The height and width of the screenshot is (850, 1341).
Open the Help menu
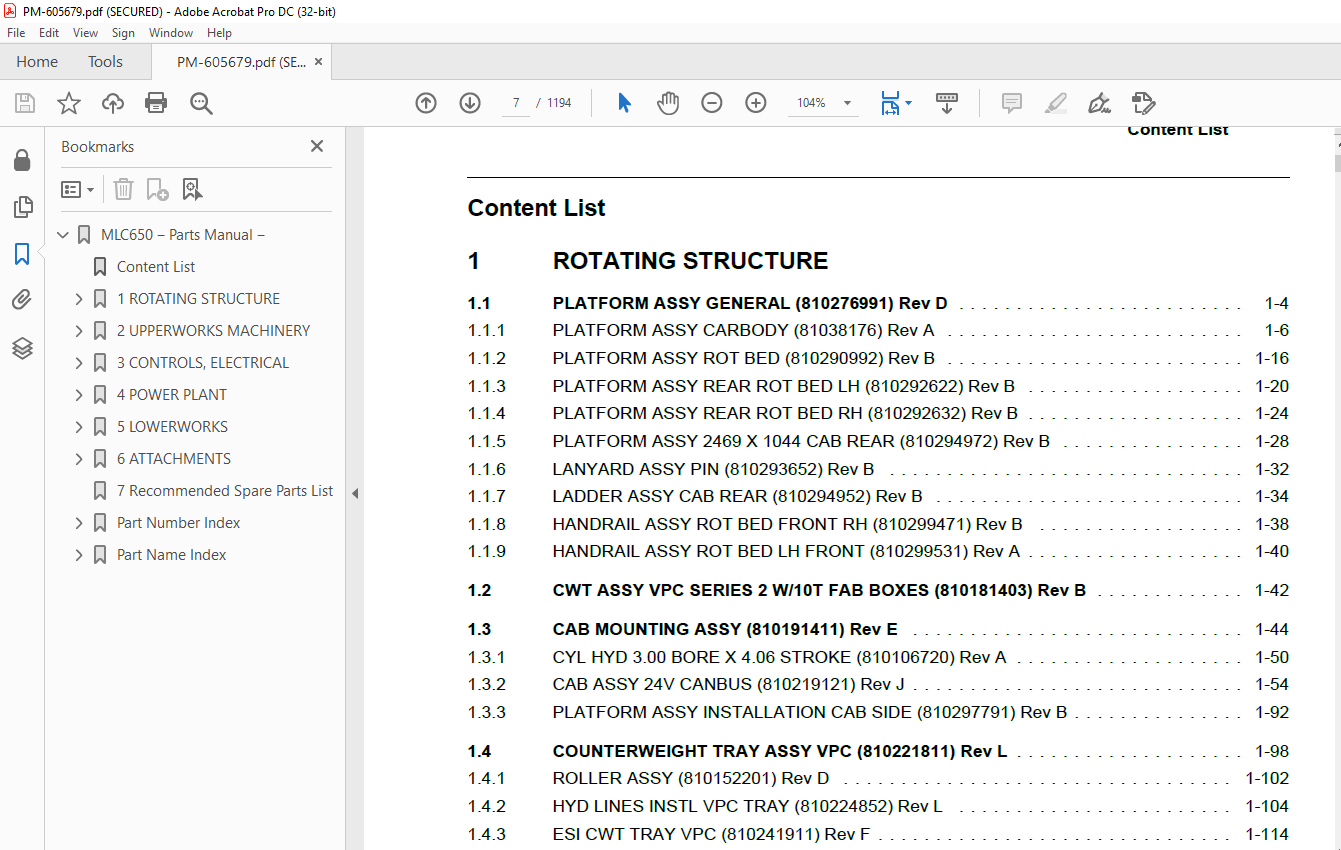(219, 33)
